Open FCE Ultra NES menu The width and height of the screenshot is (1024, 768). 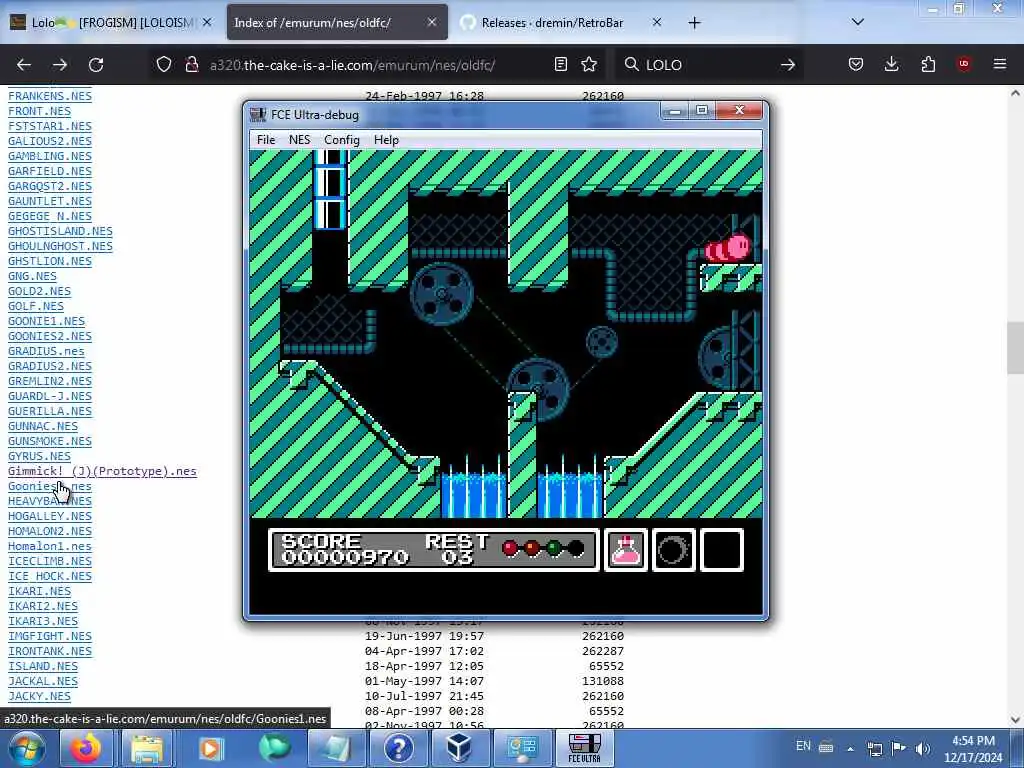[x=300, y=140]
